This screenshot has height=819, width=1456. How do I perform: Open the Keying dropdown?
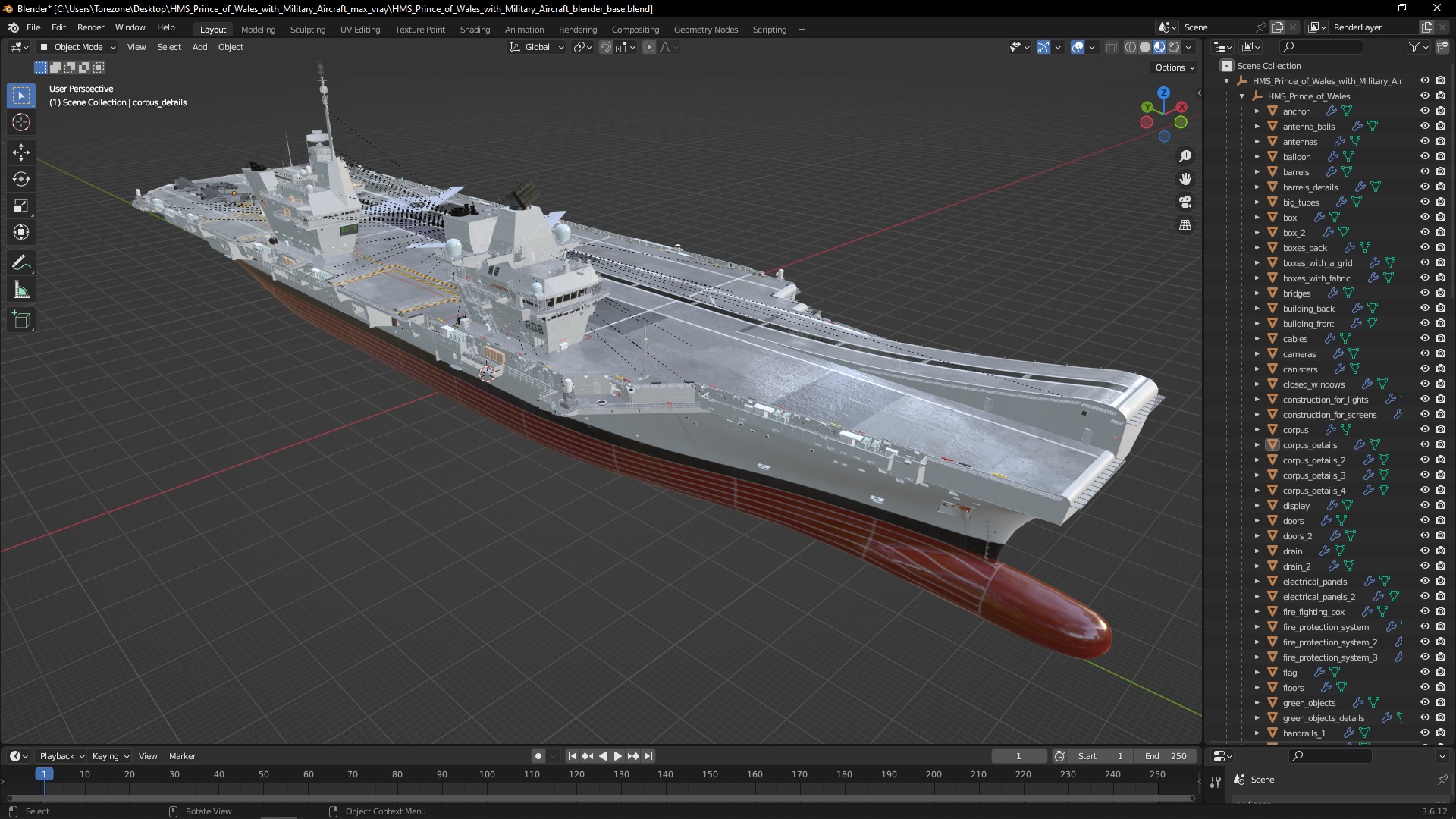point(110,756)
